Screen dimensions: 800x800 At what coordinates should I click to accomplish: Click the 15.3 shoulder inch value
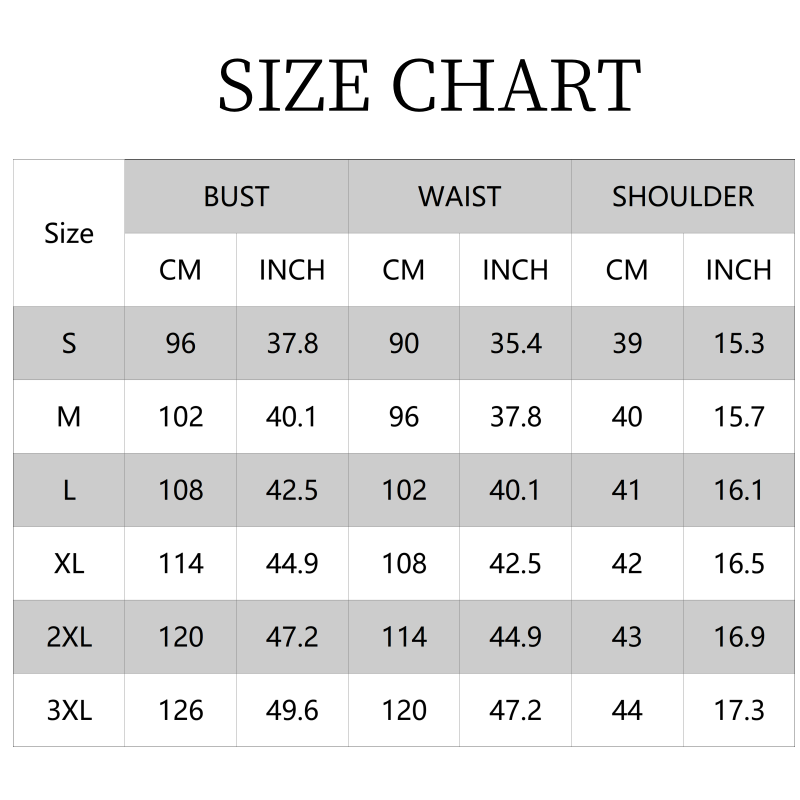click(739, 343)
